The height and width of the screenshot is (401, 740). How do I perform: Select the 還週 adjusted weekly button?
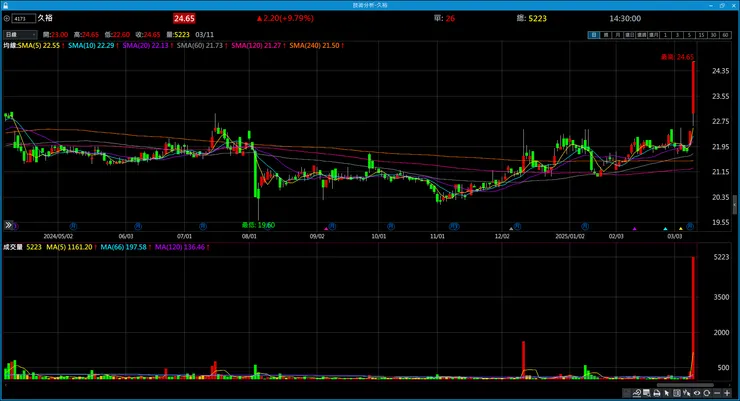click(641, 35)
